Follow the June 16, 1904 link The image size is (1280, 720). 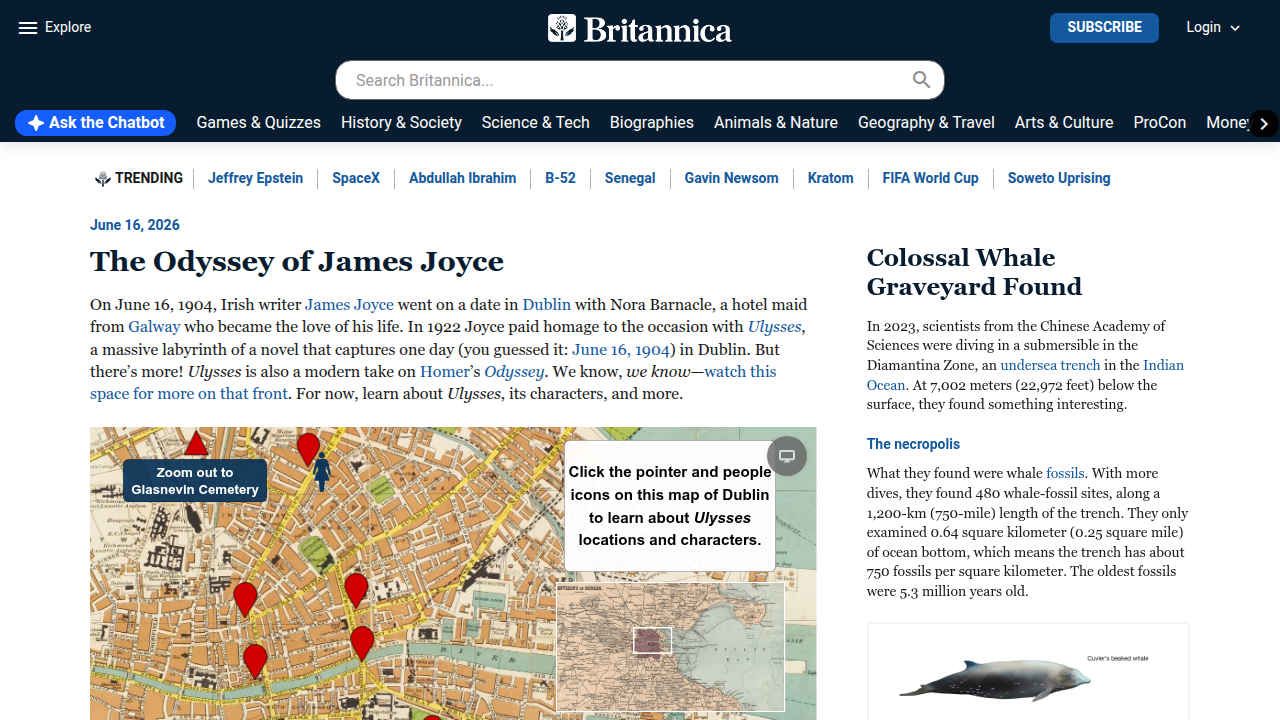[621, 350]
